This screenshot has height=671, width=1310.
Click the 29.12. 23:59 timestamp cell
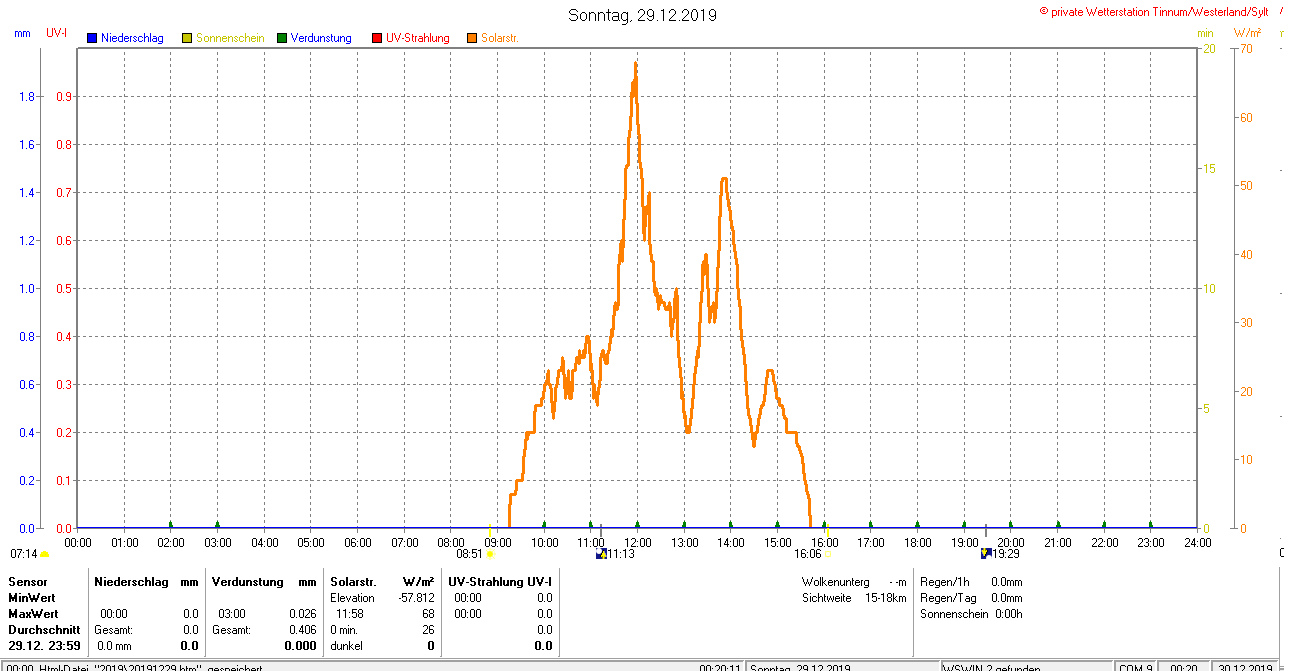(x=44, y=646)
